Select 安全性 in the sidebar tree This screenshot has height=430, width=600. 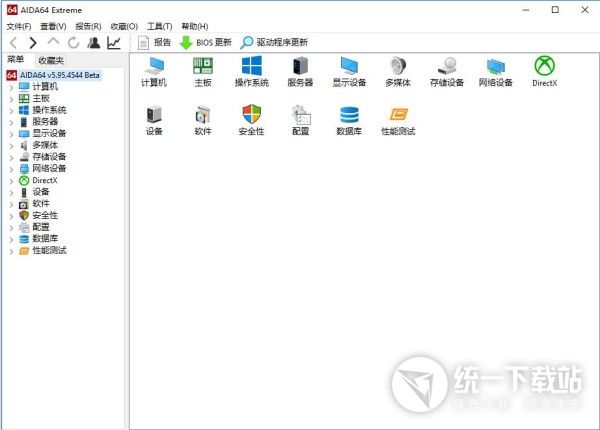45,215
